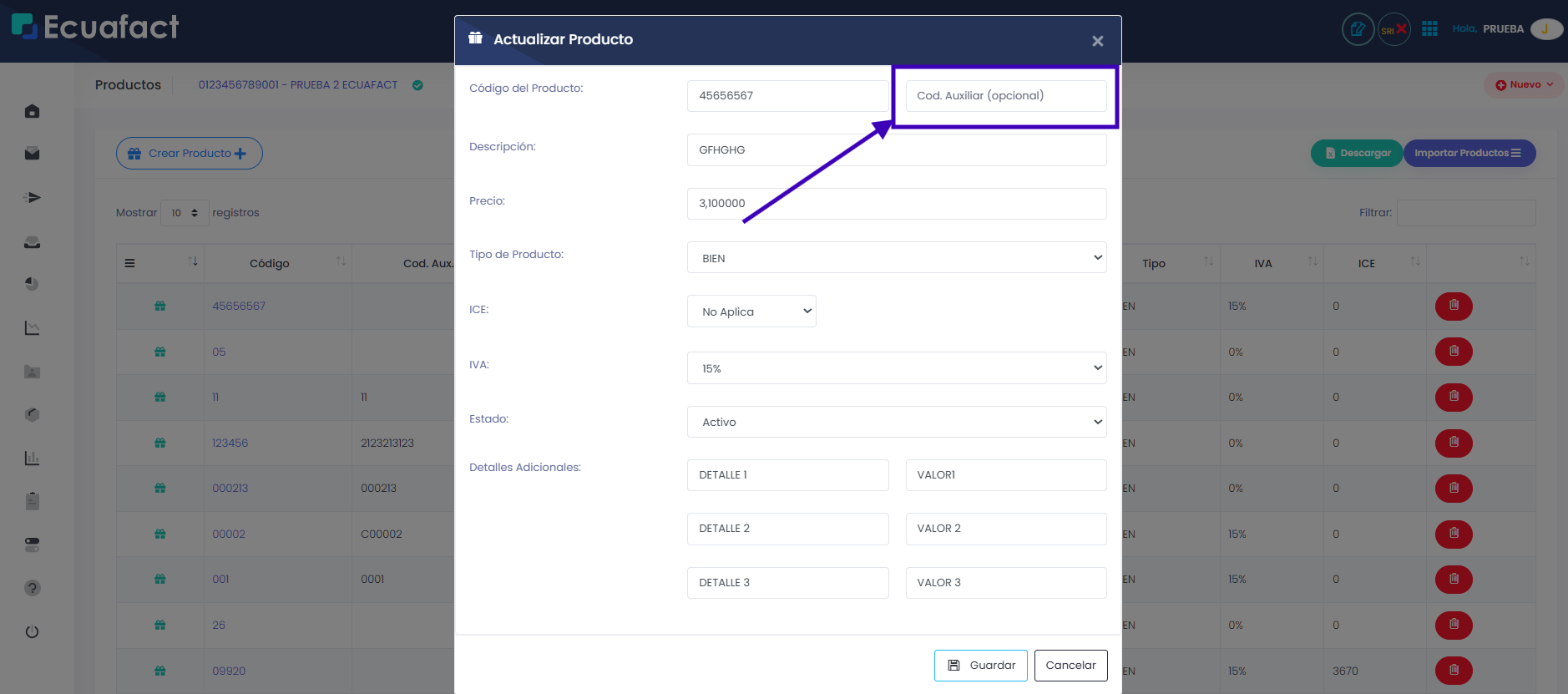This screenshot has width=1568, height=694.
Task: Click the SRI status icon
Action: (1393, 29)
